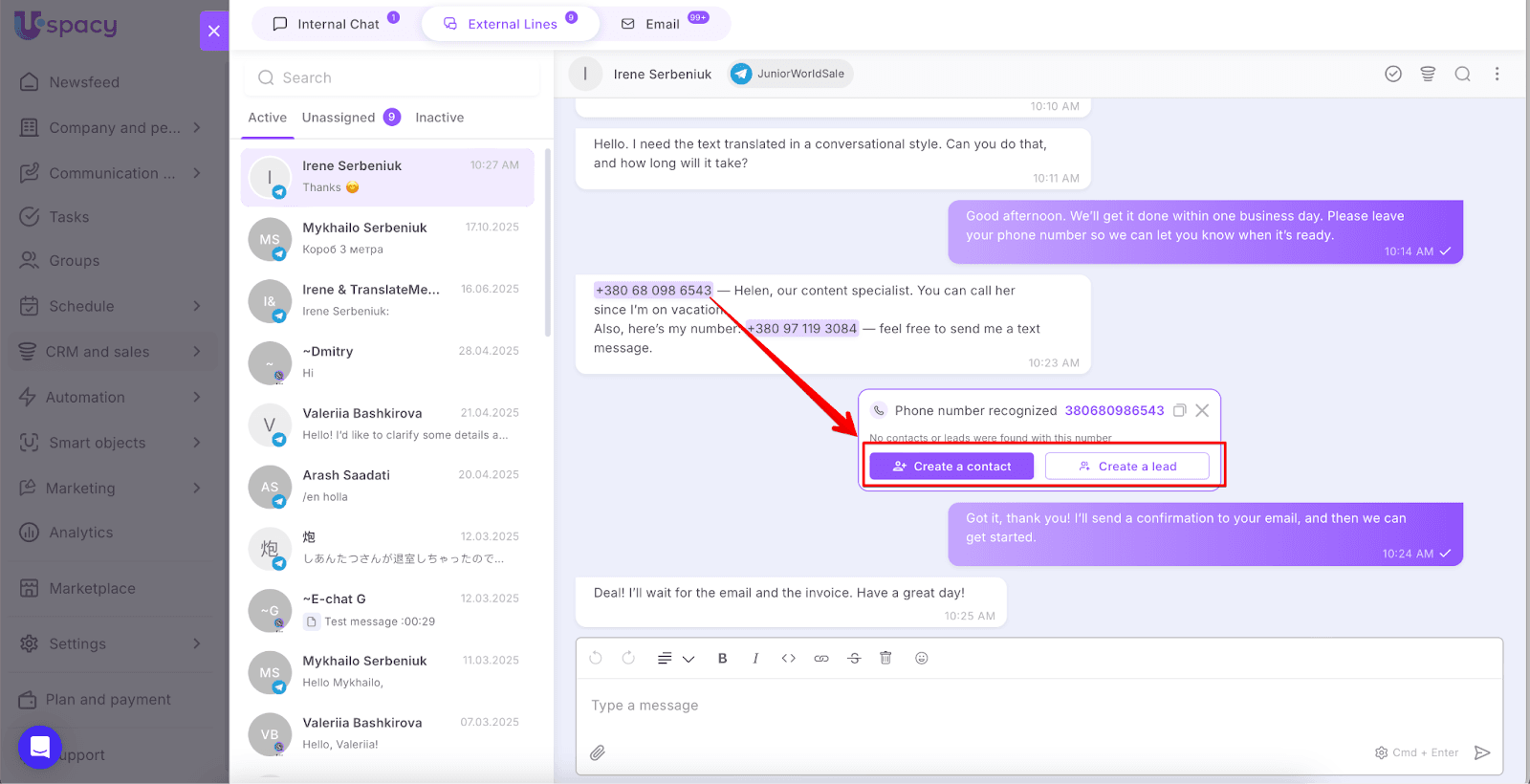
Task: Click the Create a lead button
Action: pyautogui.click(x=1126, y=467)
